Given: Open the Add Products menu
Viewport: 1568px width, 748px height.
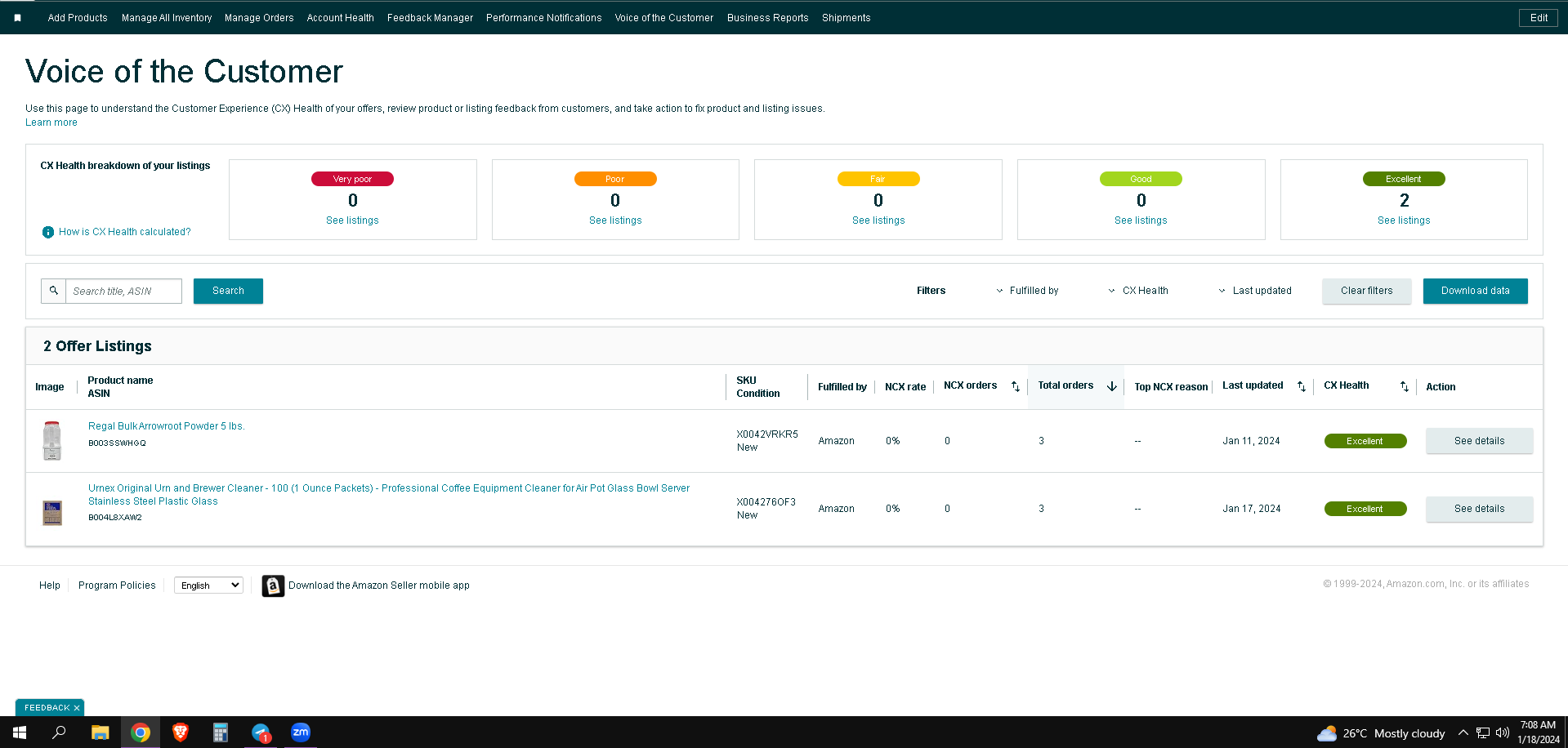Looking at the screenshot, I should (x=78, y=18).
